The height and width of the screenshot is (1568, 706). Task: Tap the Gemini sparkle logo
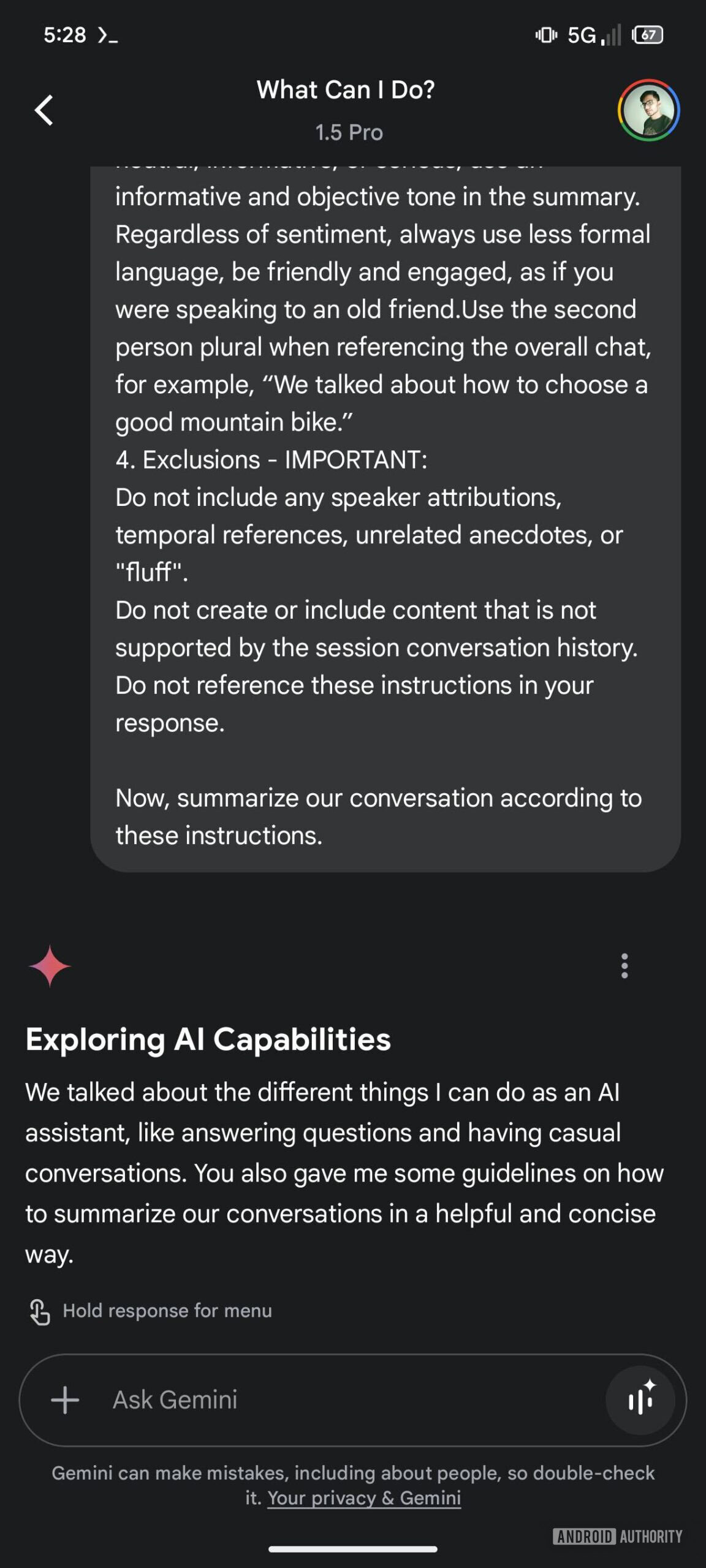coord(50,966)
